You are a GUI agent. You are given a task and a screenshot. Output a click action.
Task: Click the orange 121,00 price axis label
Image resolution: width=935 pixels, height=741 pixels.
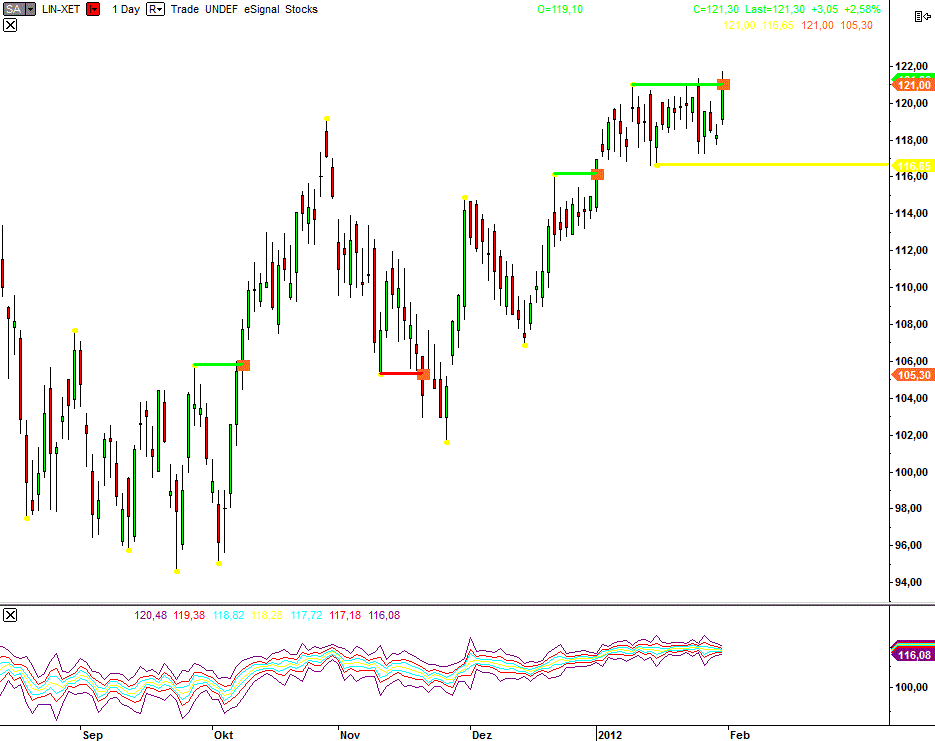914,87
